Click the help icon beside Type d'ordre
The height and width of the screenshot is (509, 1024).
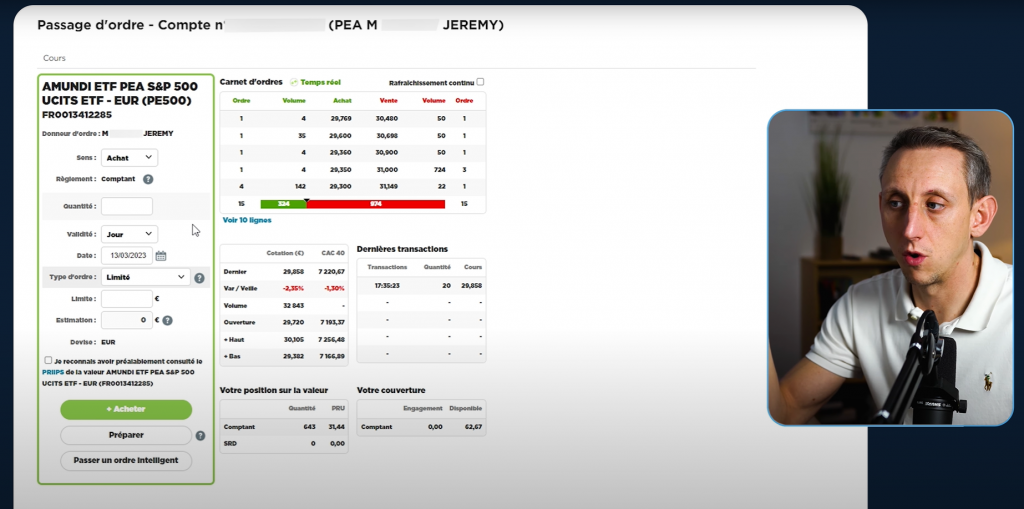click(199, 278)
